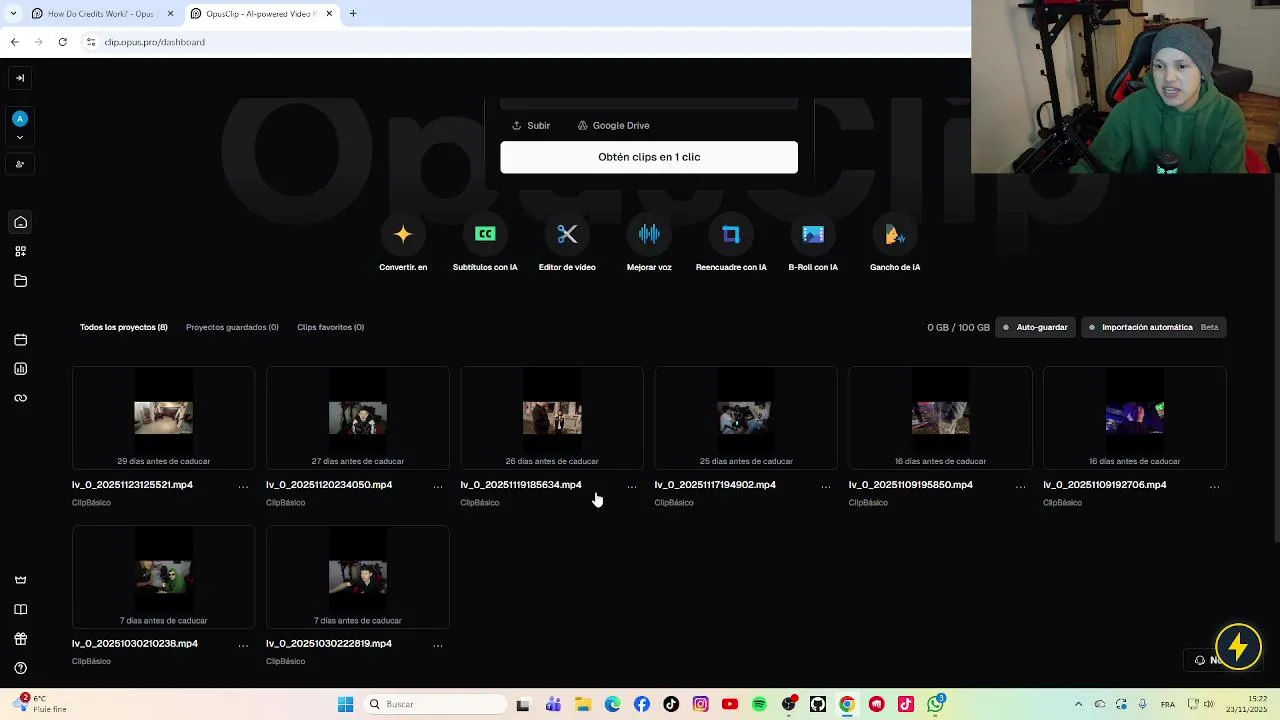Open the gift icon in sidebar

[20, 639]
